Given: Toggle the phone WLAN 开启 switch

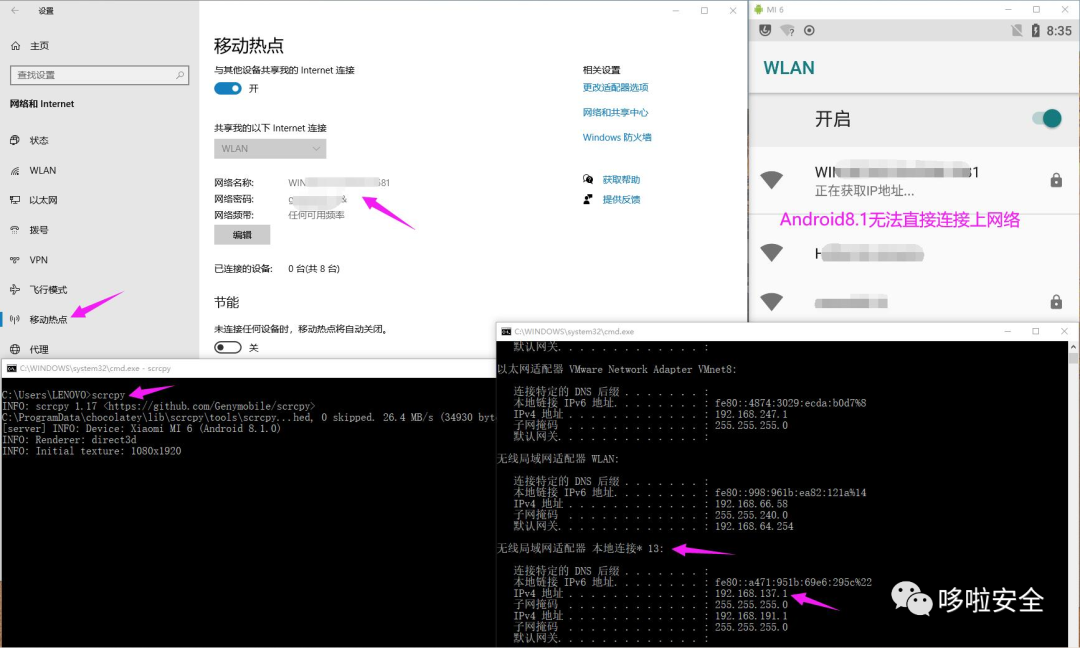Looking at the screenshot, I should point(1046,118).
